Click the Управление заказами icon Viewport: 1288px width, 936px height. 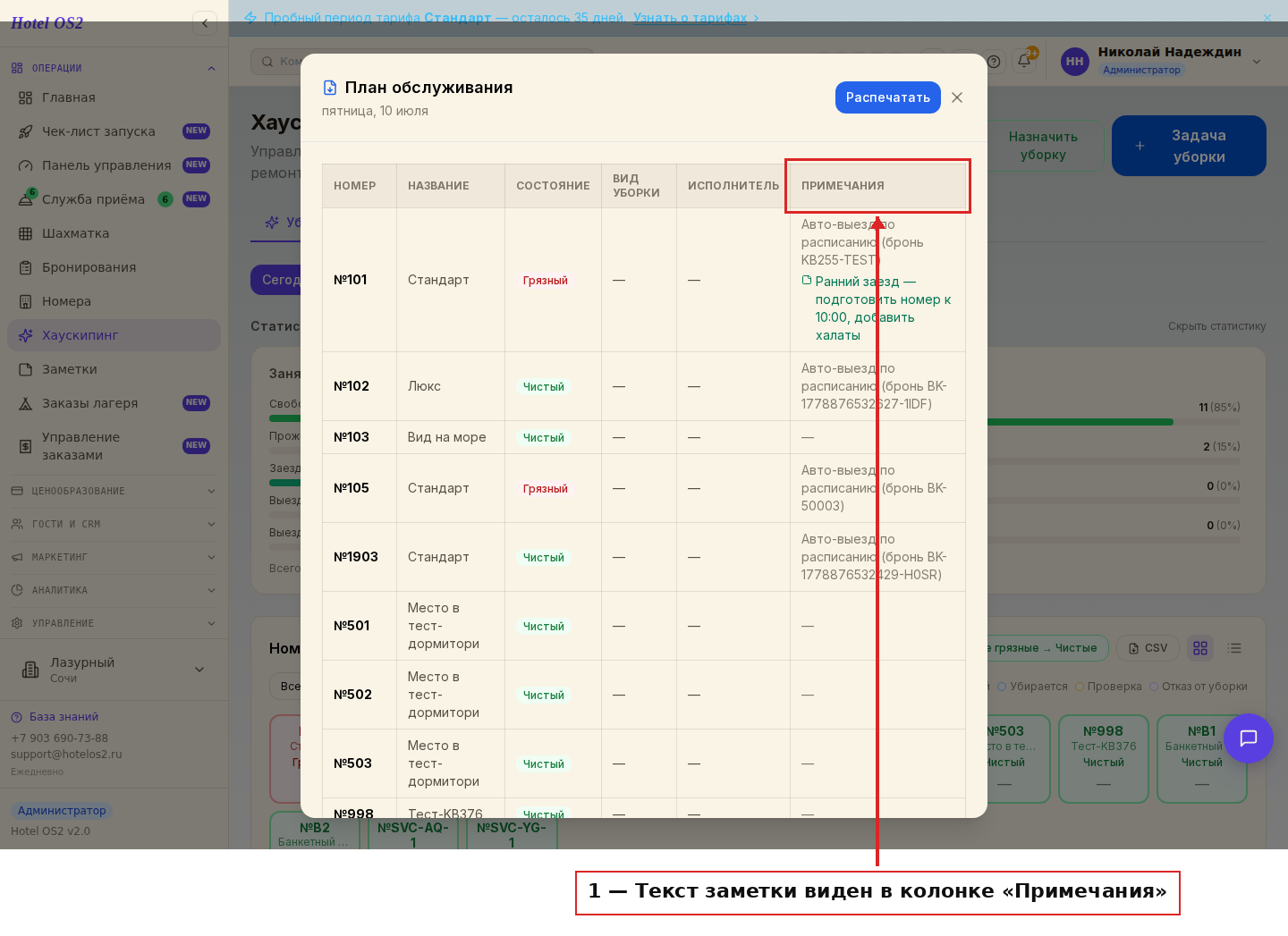[x=25, y=446]
